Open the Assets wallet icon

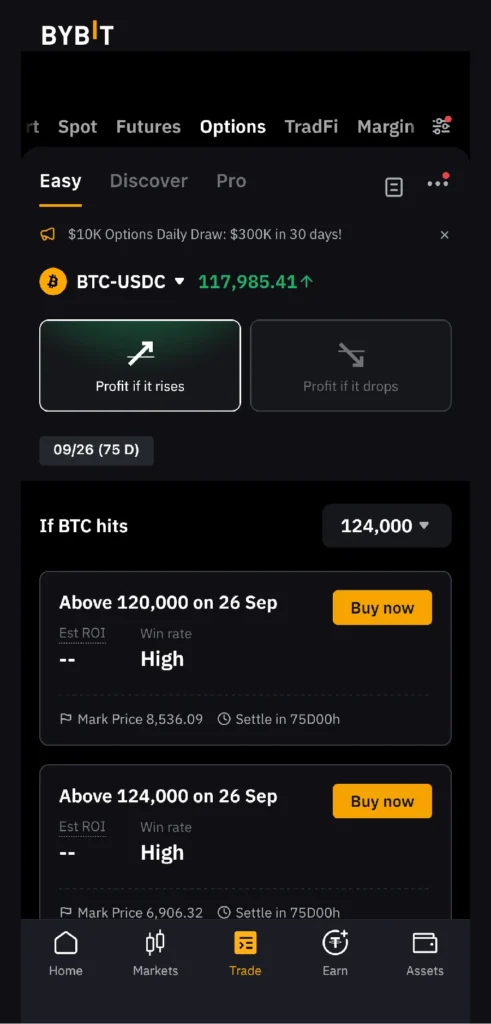coord(425,942)
